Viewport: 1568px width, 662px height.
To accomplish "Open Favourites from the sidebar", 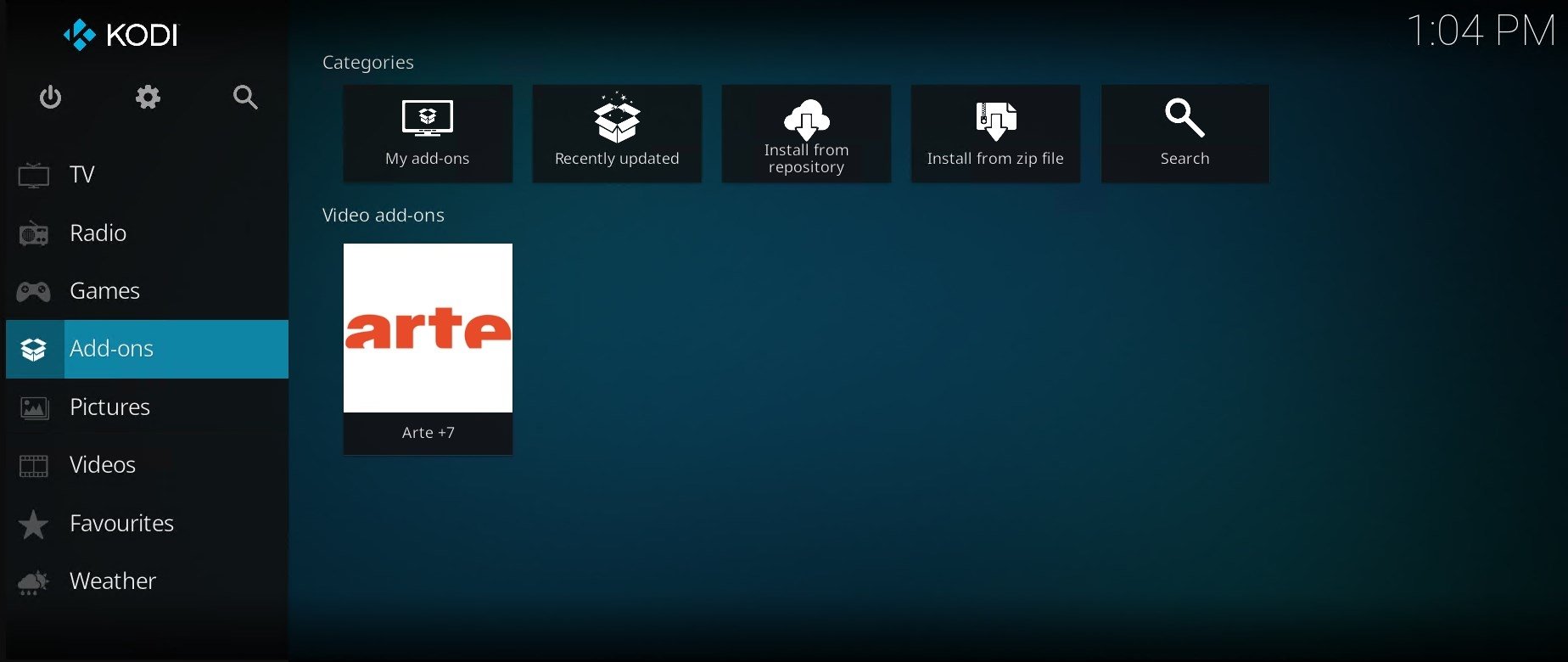I will tap(147, 524).
